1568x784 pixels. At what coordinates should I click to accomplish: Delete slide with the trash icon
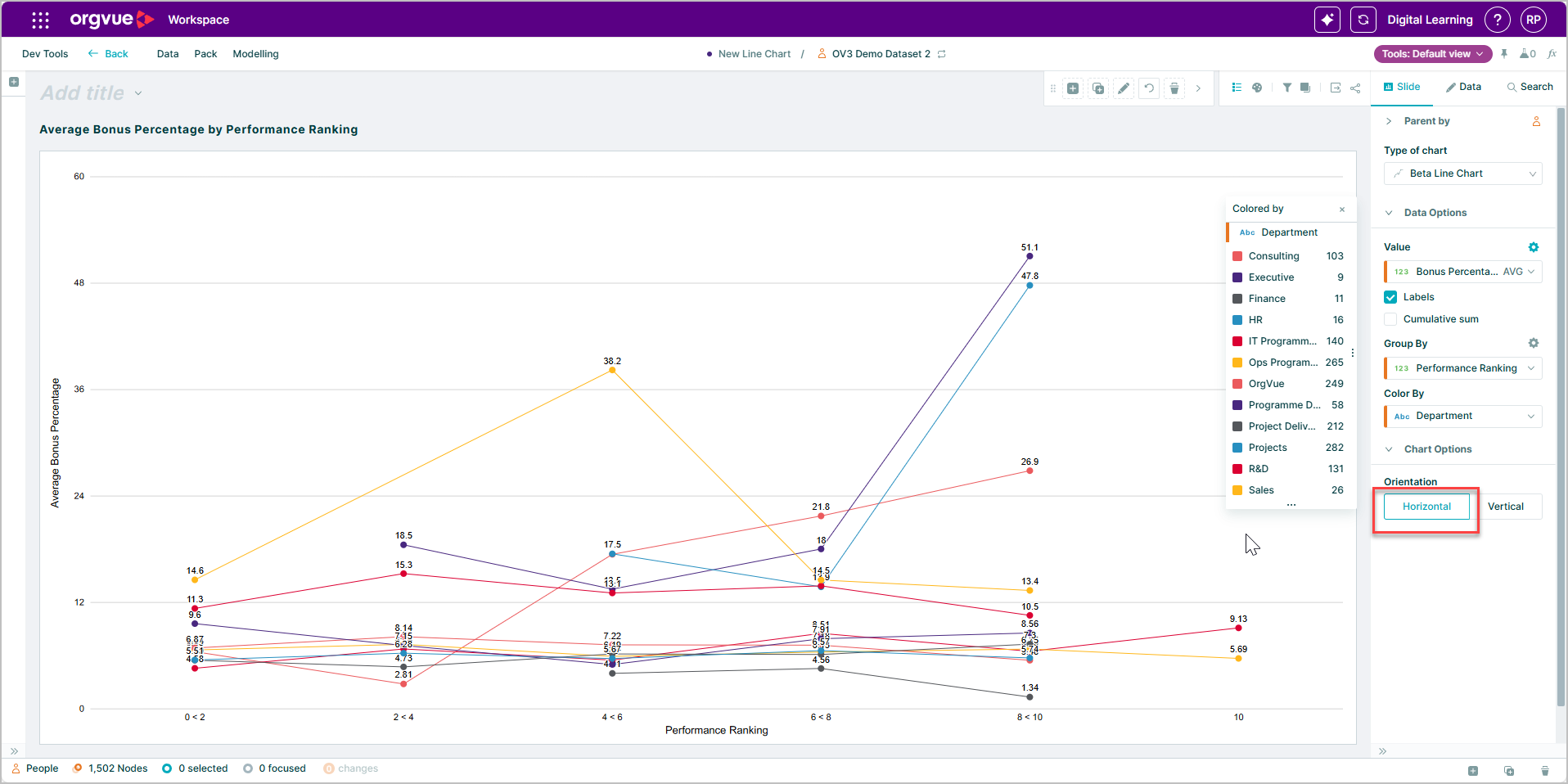(x=1174, y=88)
